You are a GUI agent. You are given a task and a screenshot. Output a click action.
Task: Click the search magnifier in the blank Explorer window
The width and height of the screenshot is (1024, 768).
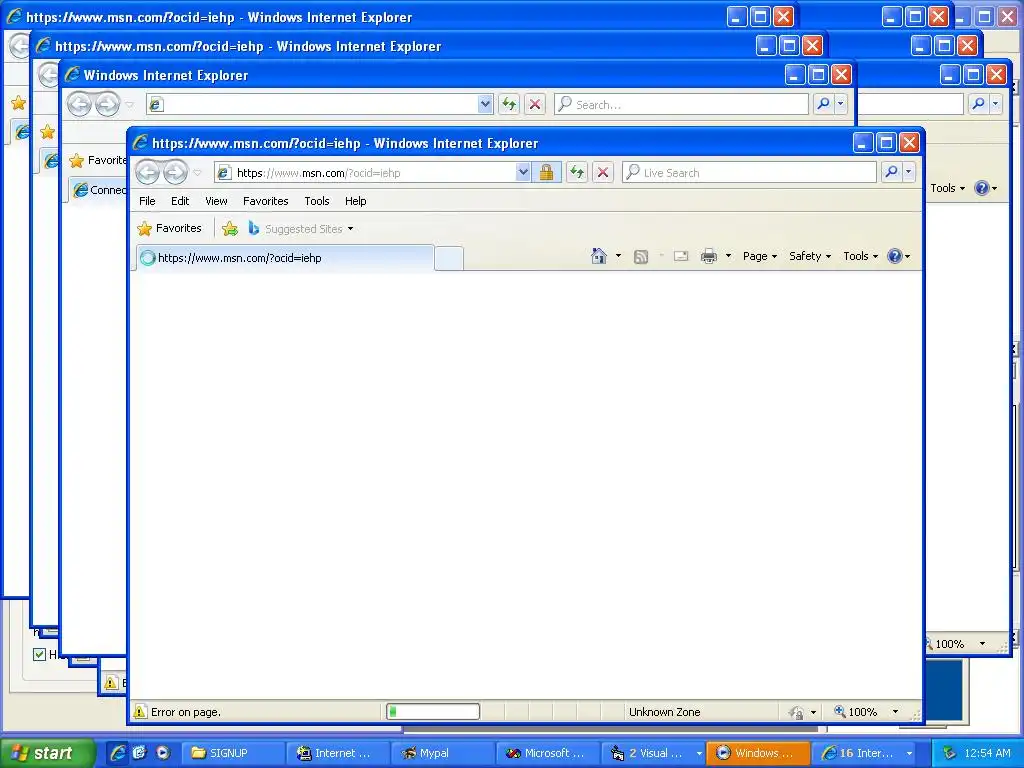coord(824,104)
